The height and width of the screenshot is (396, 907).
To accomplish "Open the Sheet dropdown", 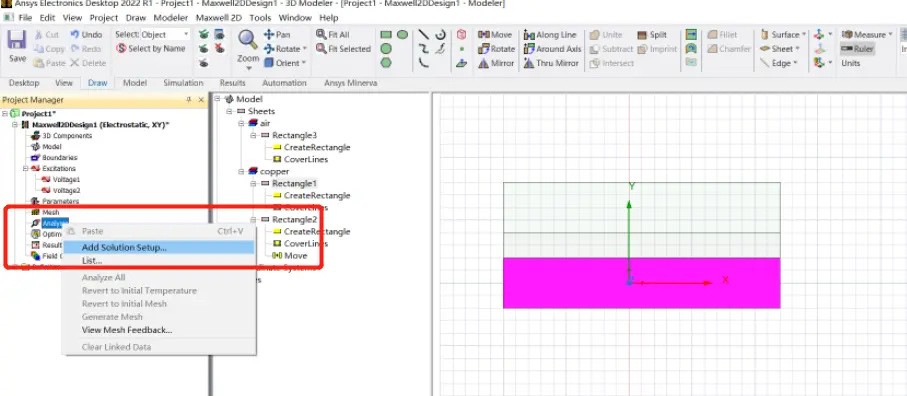I will click(798, 49).
